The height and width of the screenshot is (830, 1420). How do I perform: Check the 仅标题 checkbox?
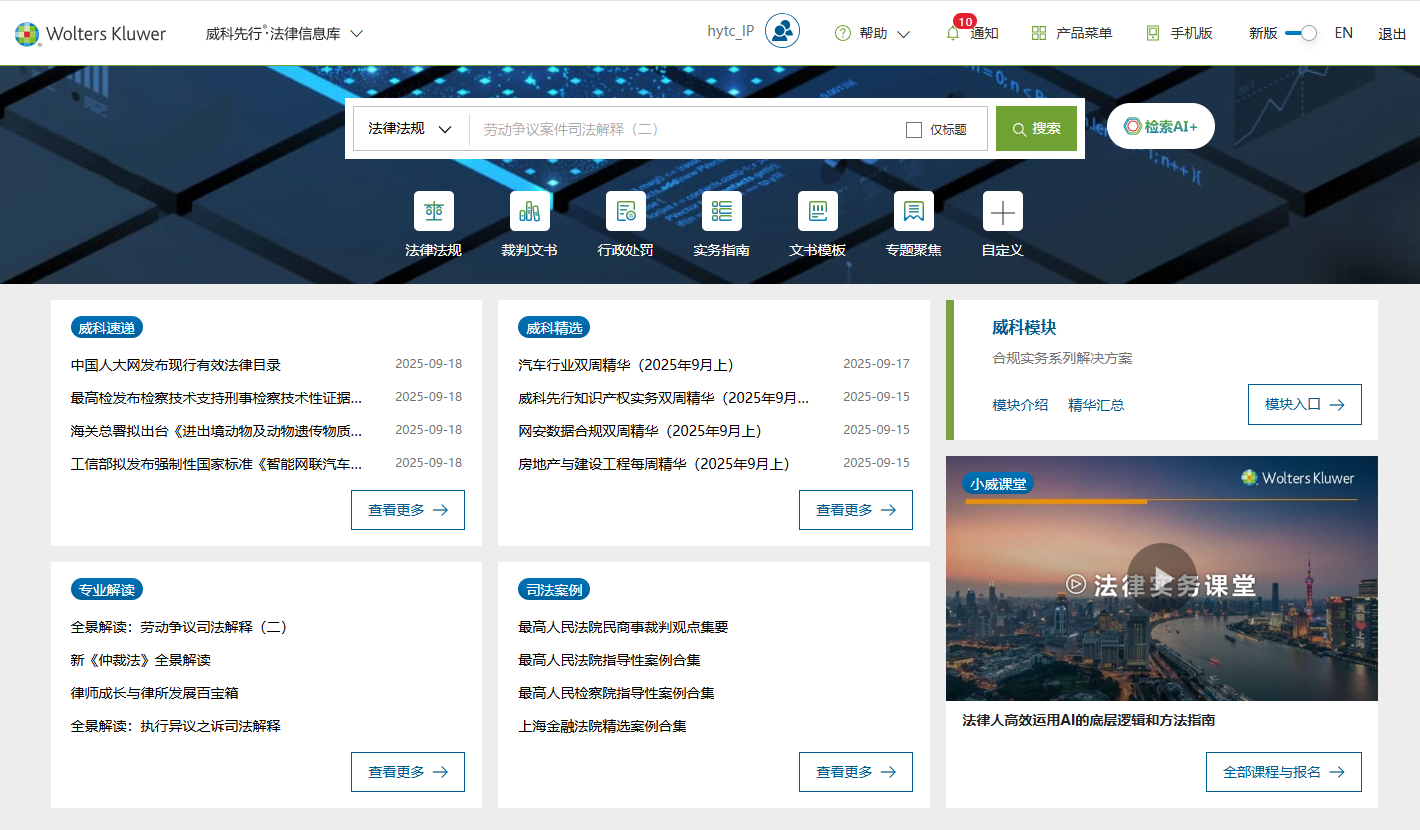pyautogui.click(x=914, y=130)
